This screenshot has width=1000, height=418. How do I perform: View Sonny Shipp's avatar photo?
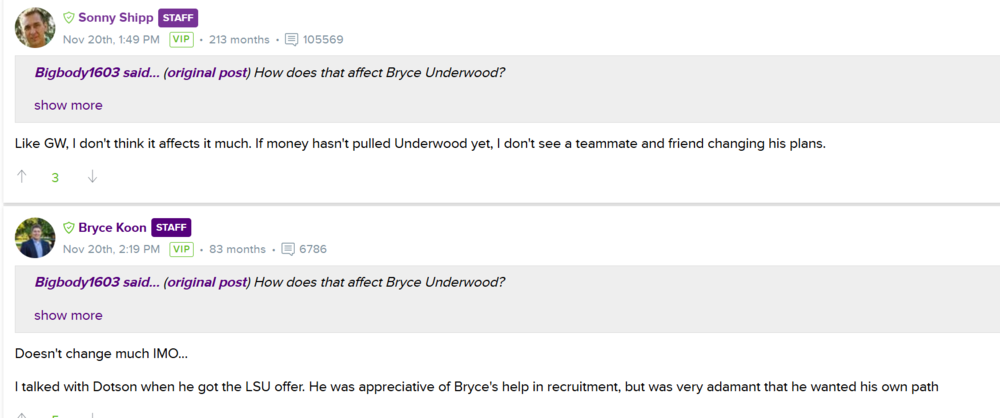pos(35,28)
